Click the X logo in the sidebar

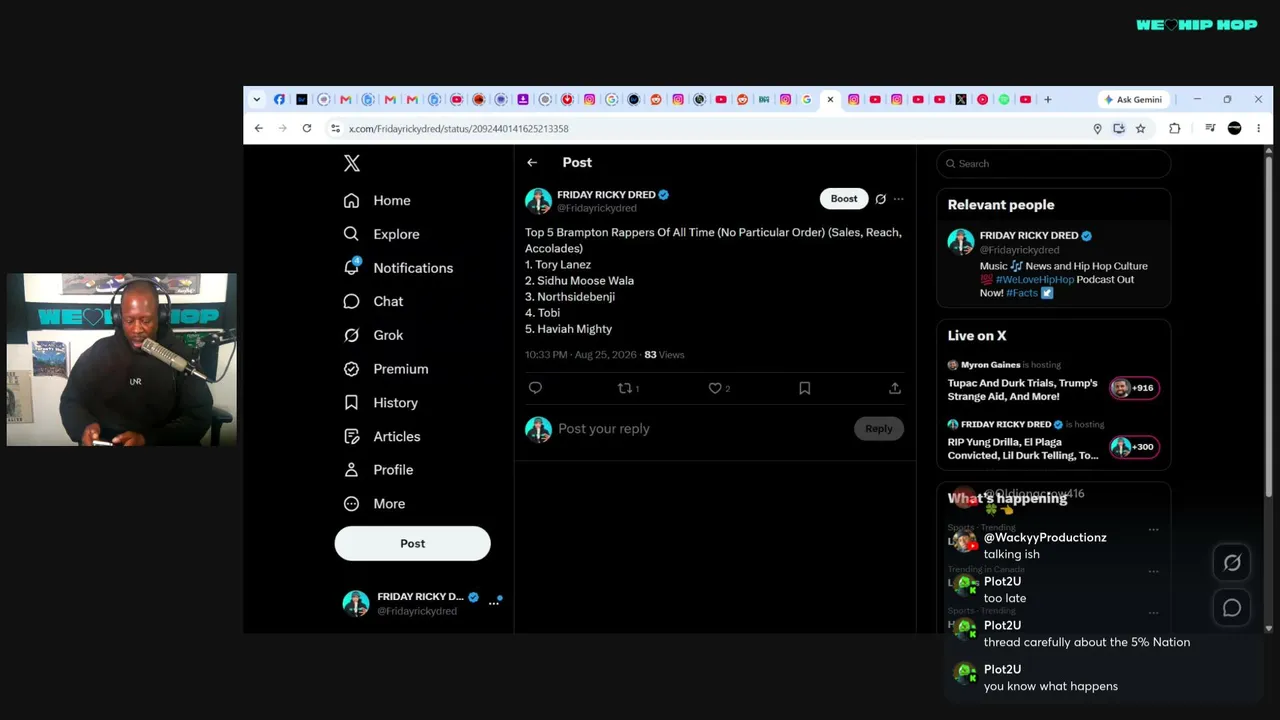pyautogui.click(x=352, y=163)
